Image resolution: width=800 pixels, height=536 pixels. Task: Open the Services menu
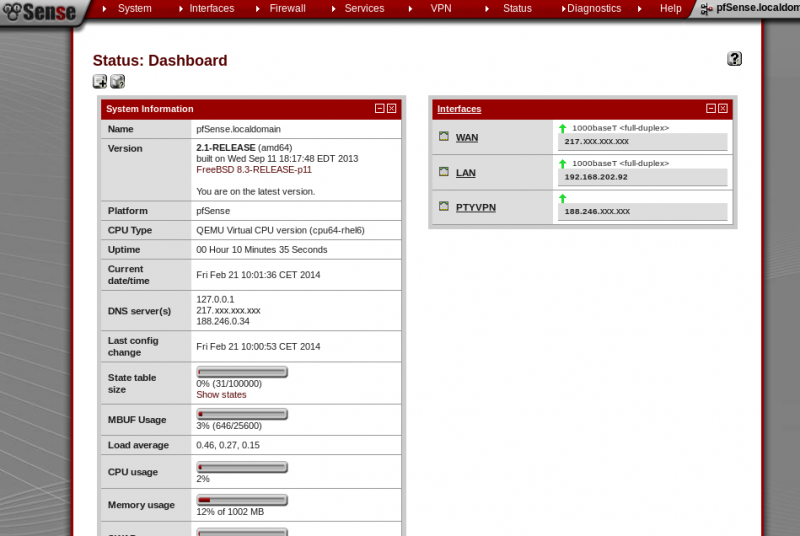coord(364,8)
